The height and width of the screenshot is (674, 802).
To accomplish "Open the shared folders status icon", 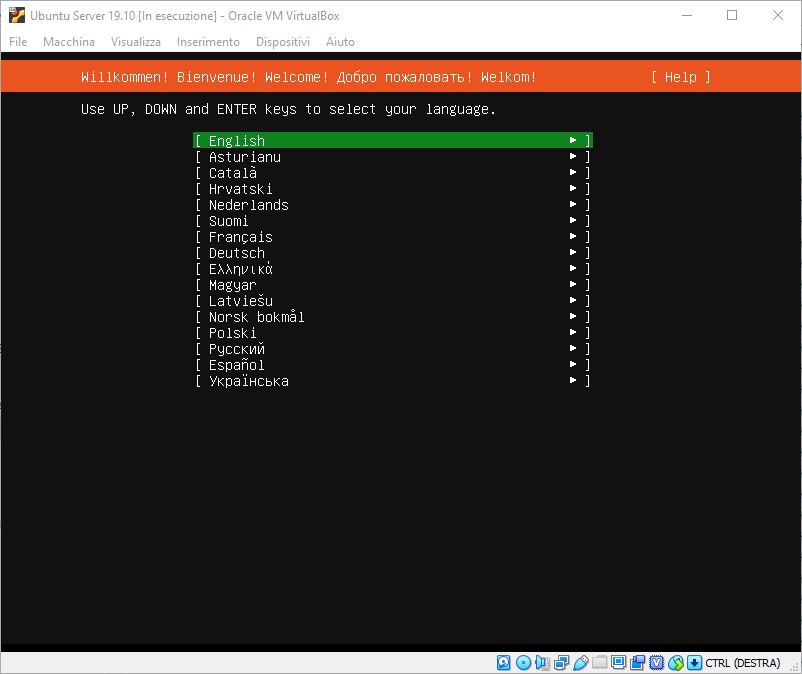I will tap(599, 663).
